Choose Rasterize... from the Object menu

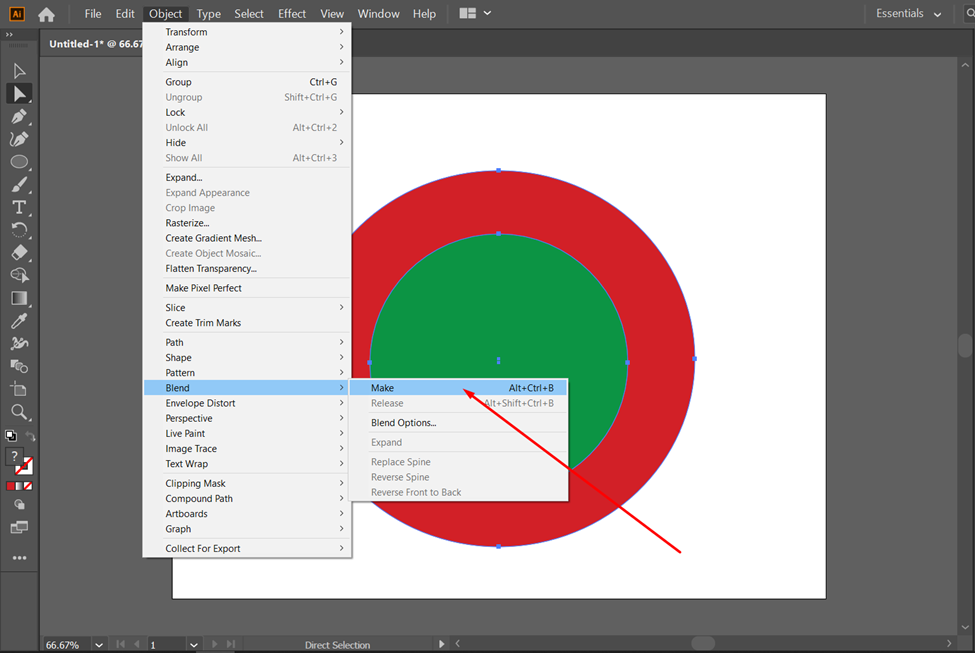[x=247, y=223]
